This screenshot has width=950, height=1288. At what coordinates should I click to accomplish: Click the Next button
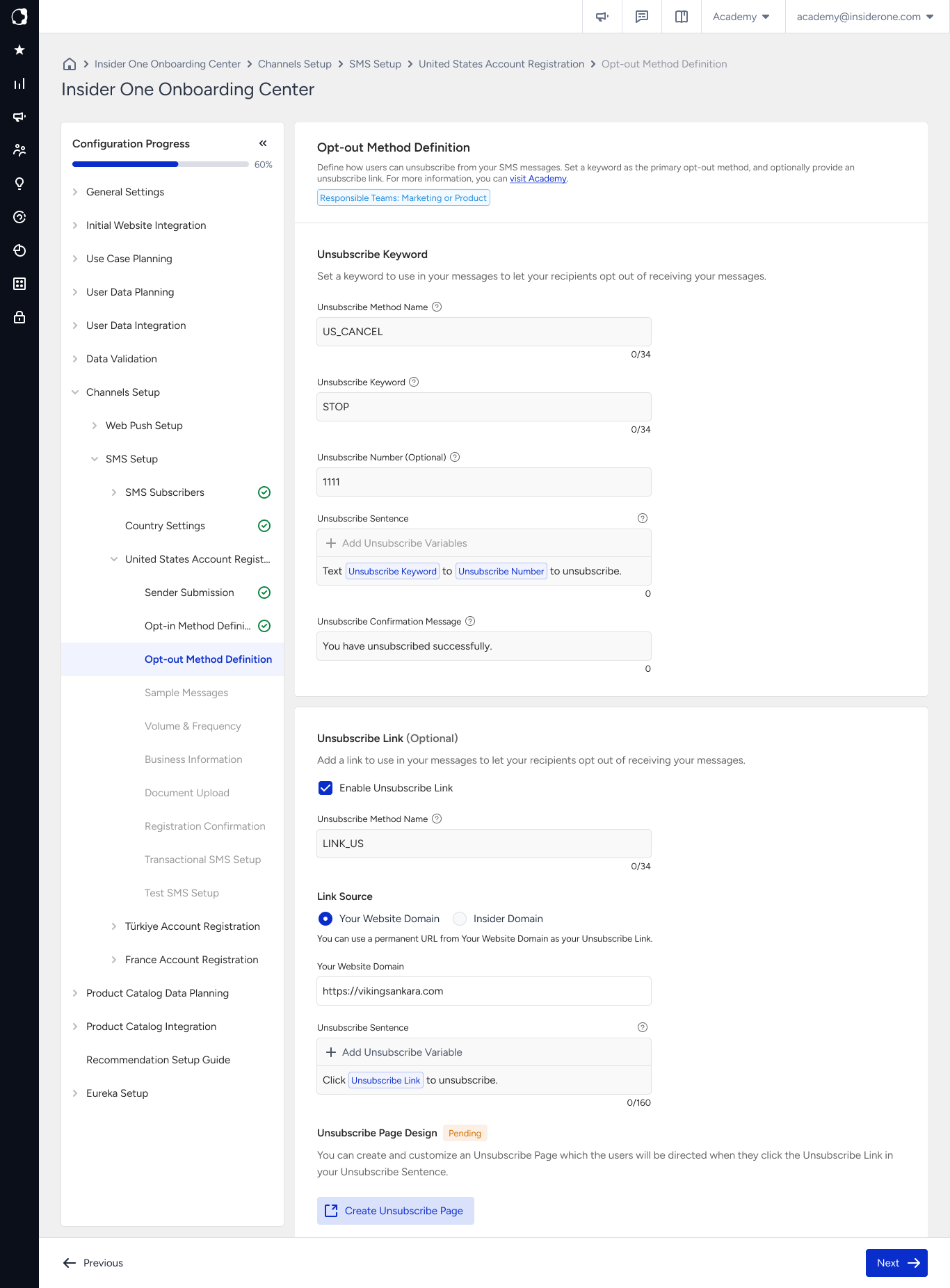tap(896, 1263)
